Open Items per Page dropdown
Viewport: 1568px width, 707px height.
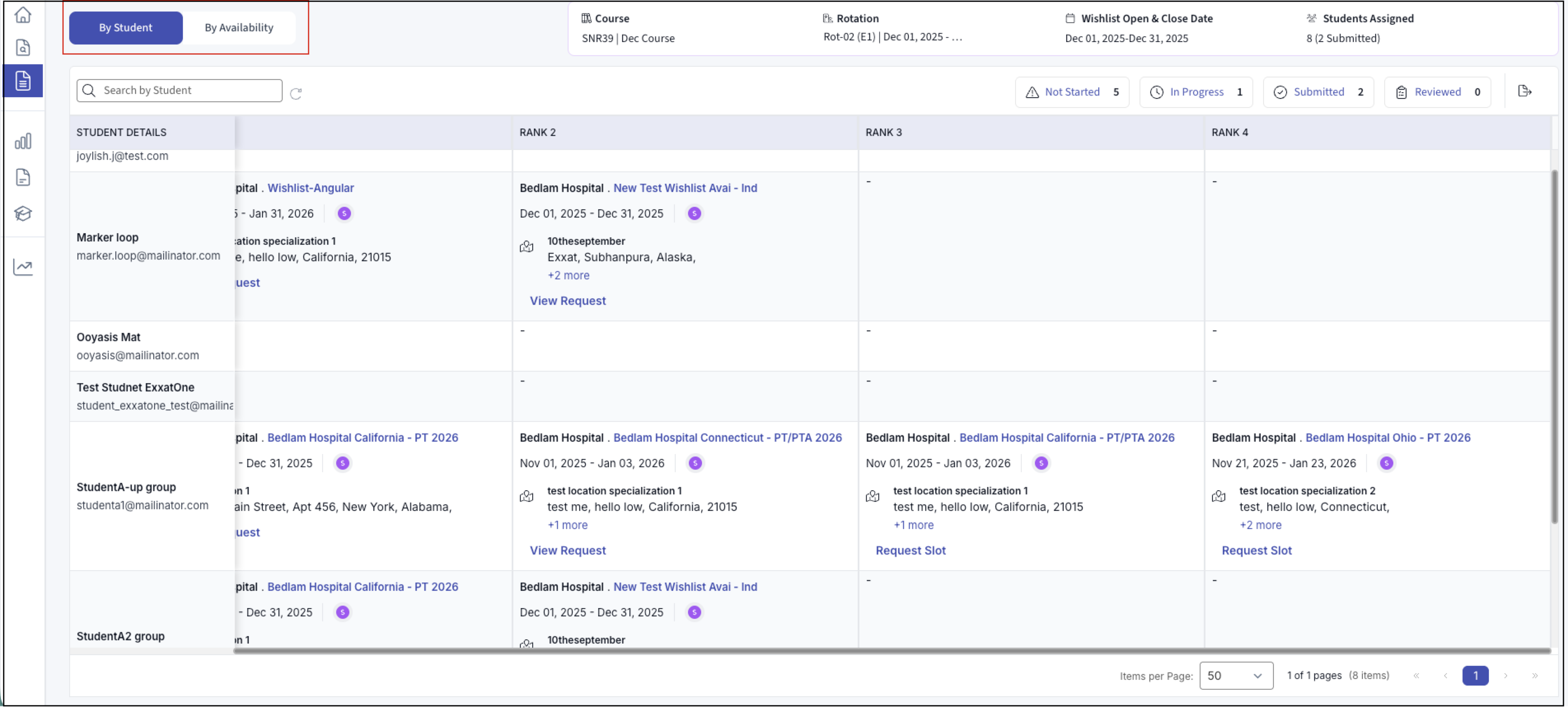(x=1236, y=675)
